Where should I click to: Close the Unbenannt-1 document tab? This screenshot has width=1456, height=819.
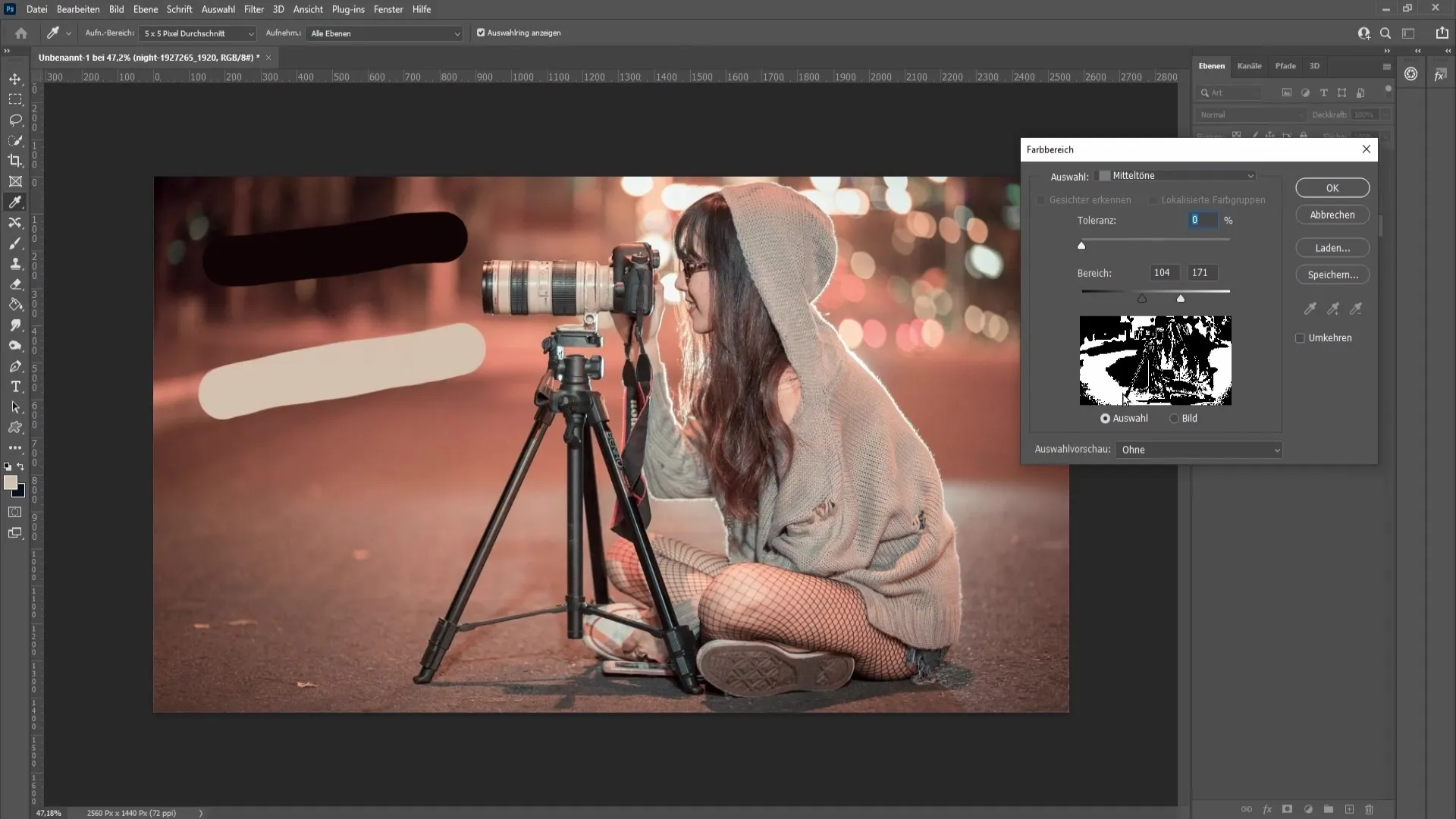point(268,58)
